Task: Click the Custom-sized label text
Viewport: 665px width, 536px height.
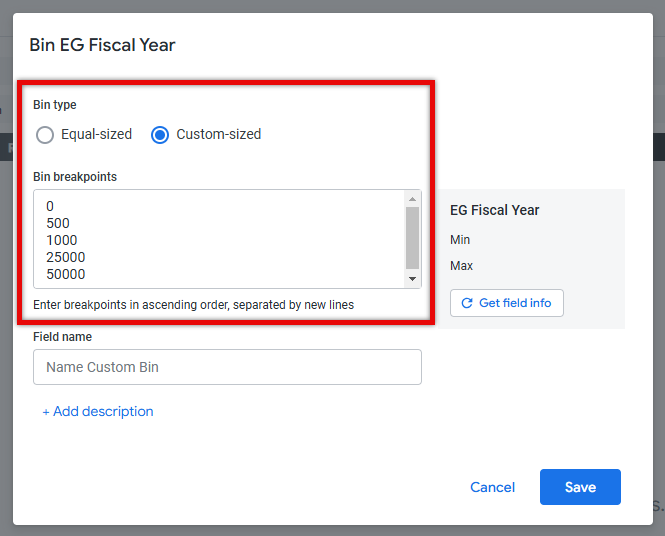Action: tap(218, 134)
